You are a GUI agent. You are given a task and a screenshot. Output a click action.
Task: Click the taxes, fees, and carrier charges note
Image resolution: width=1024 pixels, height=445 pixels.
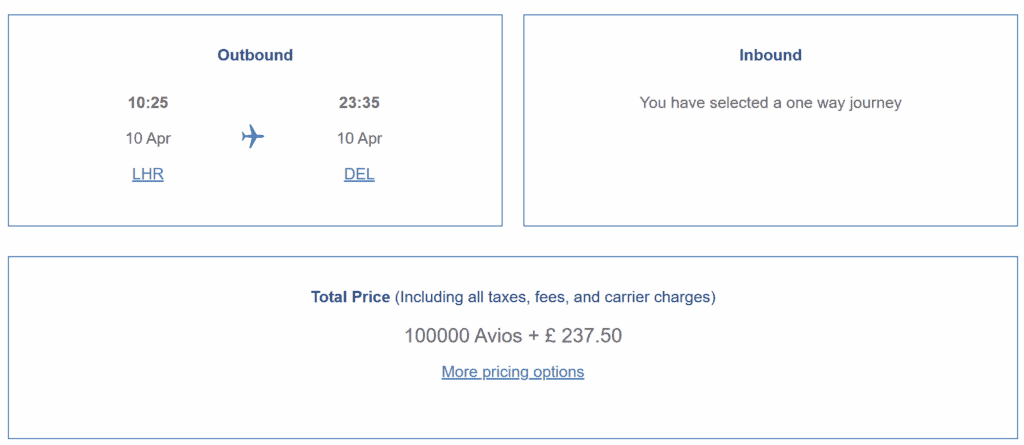point(556,297)
